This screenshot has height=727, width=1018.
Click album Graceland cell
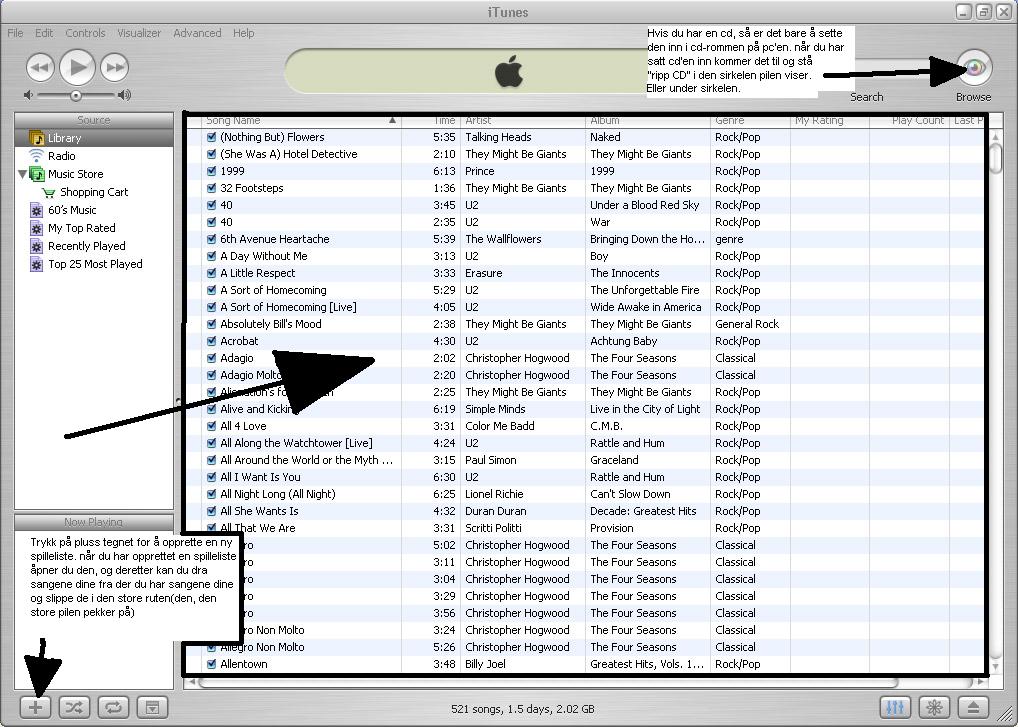click(x=614, y=460)
